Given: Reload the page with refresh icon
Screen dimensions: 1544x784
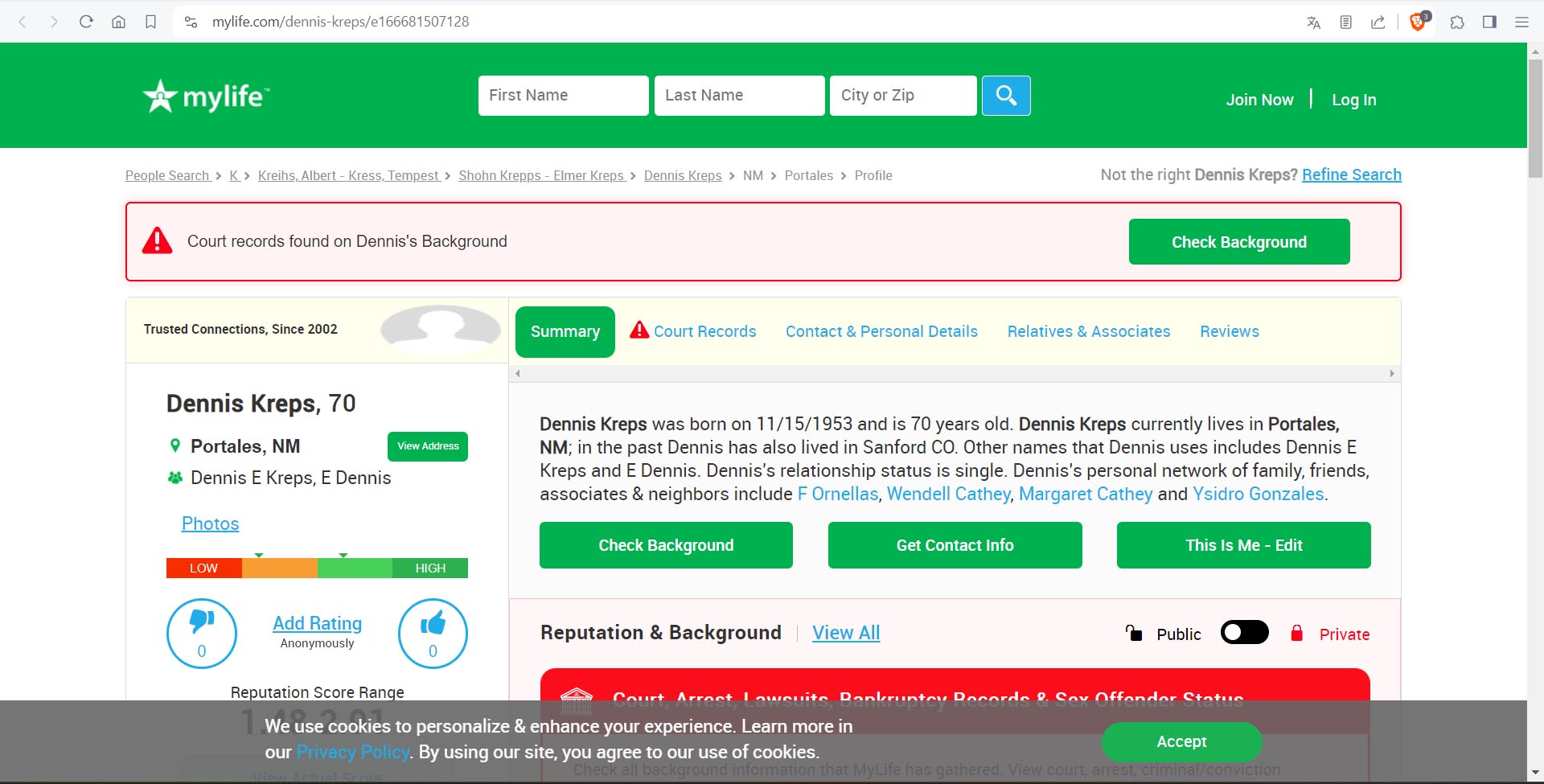Looking at the screenshot, I should point(86,22).
